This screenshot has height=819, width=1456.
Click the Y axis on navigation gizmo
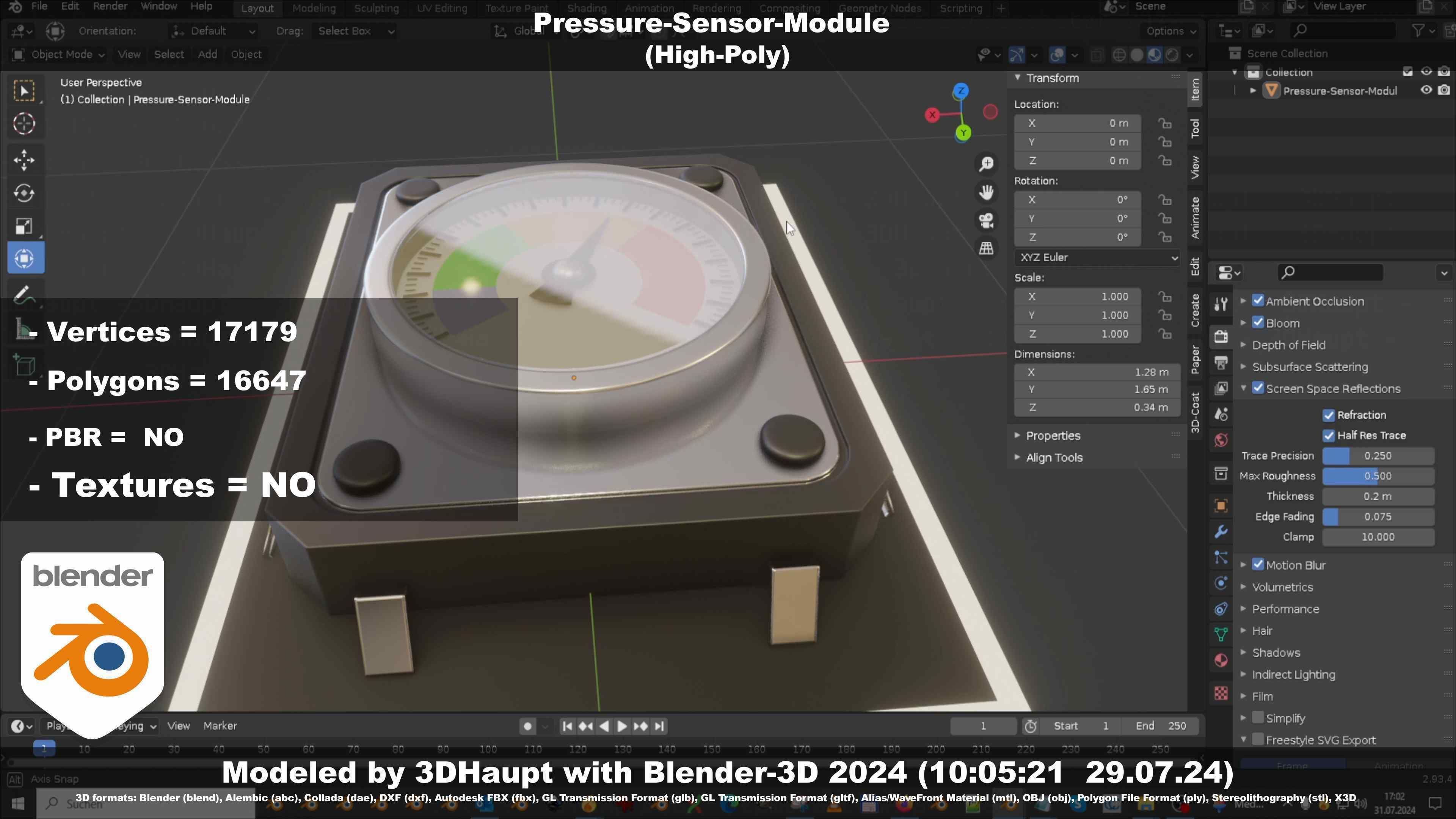point(964,133)
